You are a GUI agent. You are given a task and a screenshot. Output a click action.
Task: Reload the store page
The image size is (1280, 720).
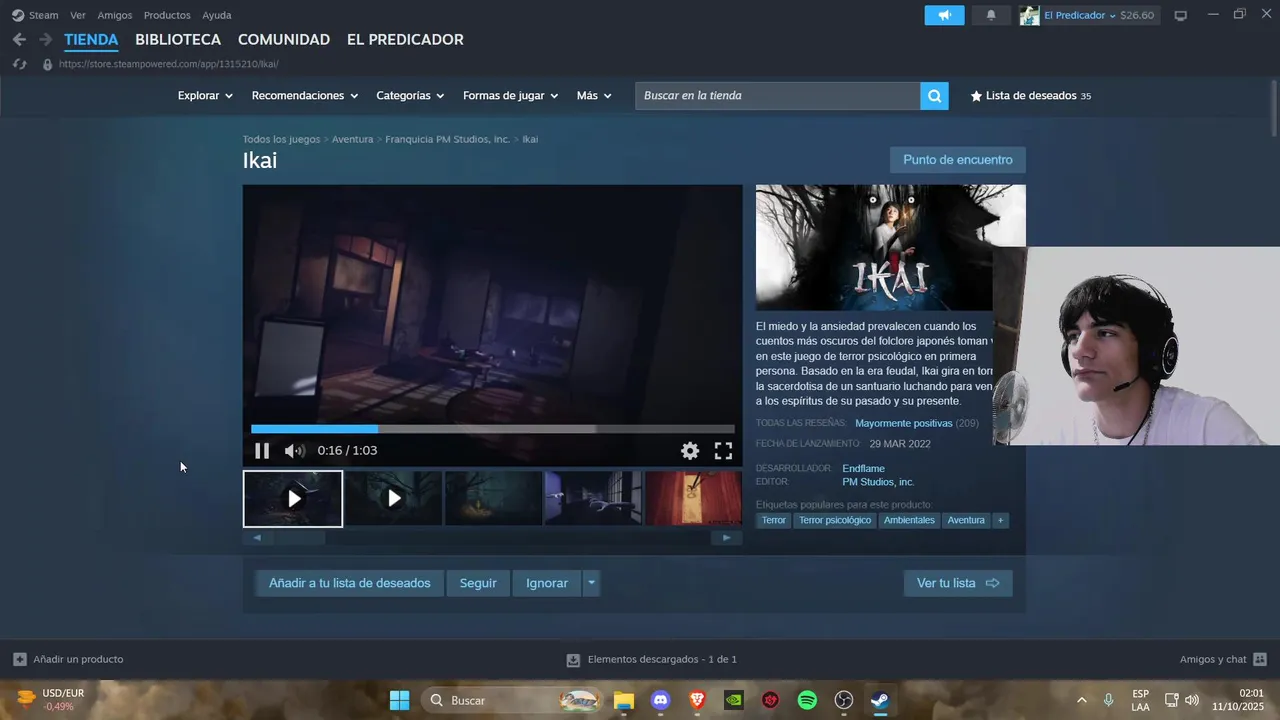[19, 64]
